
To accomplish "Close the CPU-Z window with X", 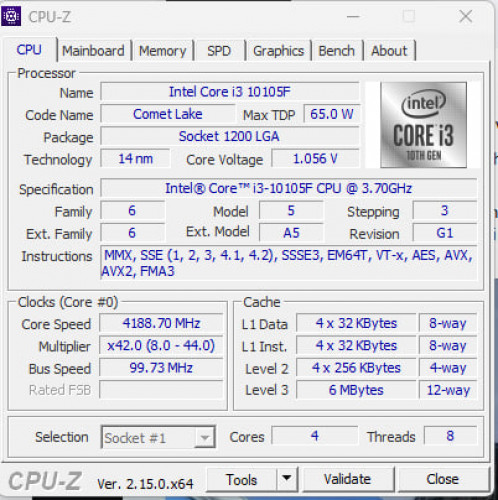I will click(x=466, y=16).
